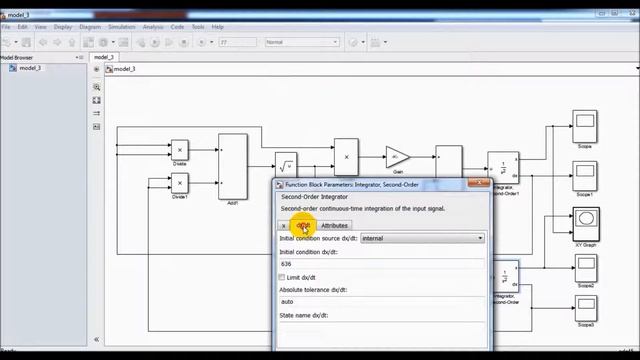Open the Display menu
Screen dimensions: 640x360
(63, 27)
